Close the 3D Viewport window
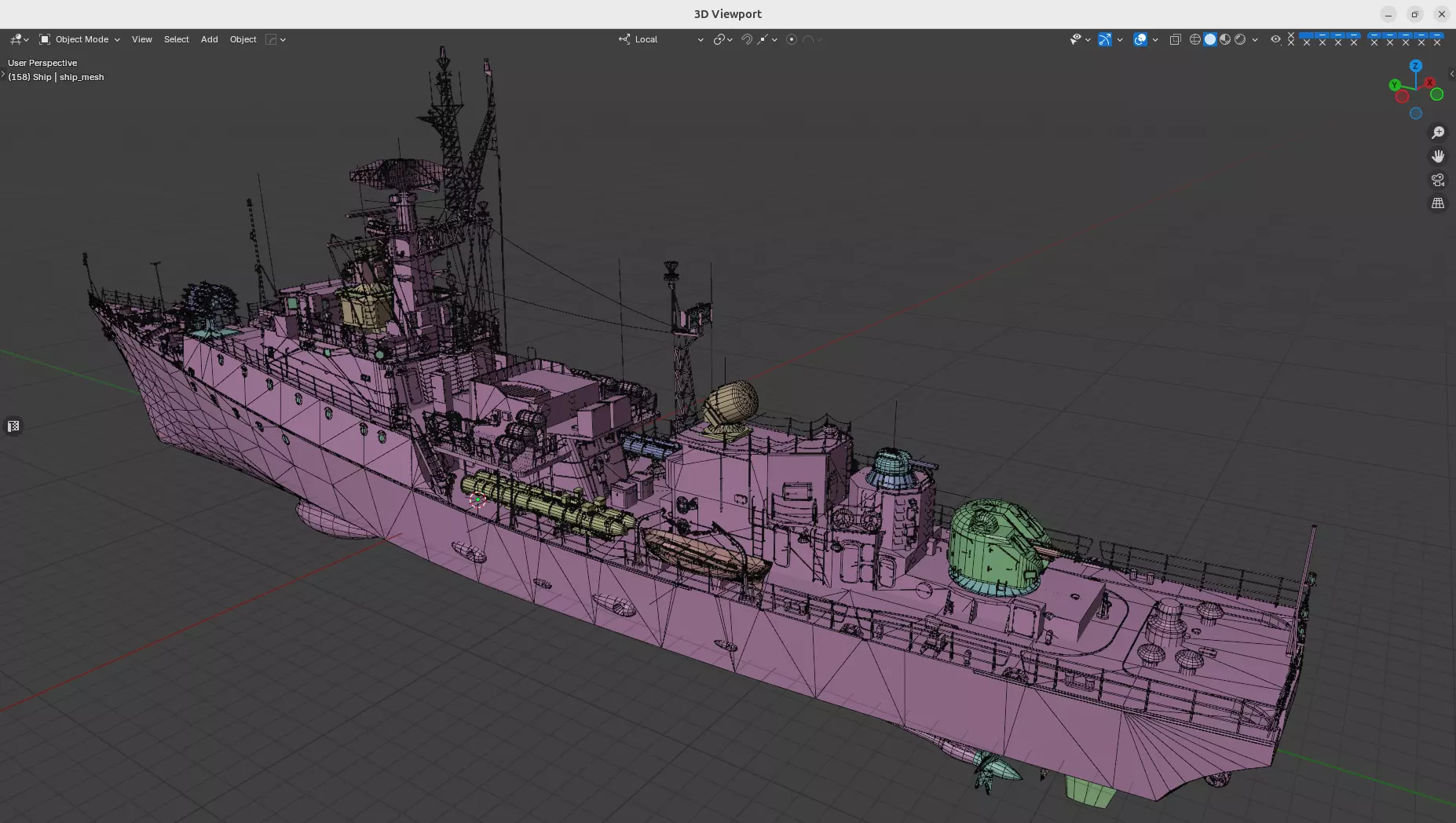This screenshot has height=823, width=1456. (x=1441, y=14)
